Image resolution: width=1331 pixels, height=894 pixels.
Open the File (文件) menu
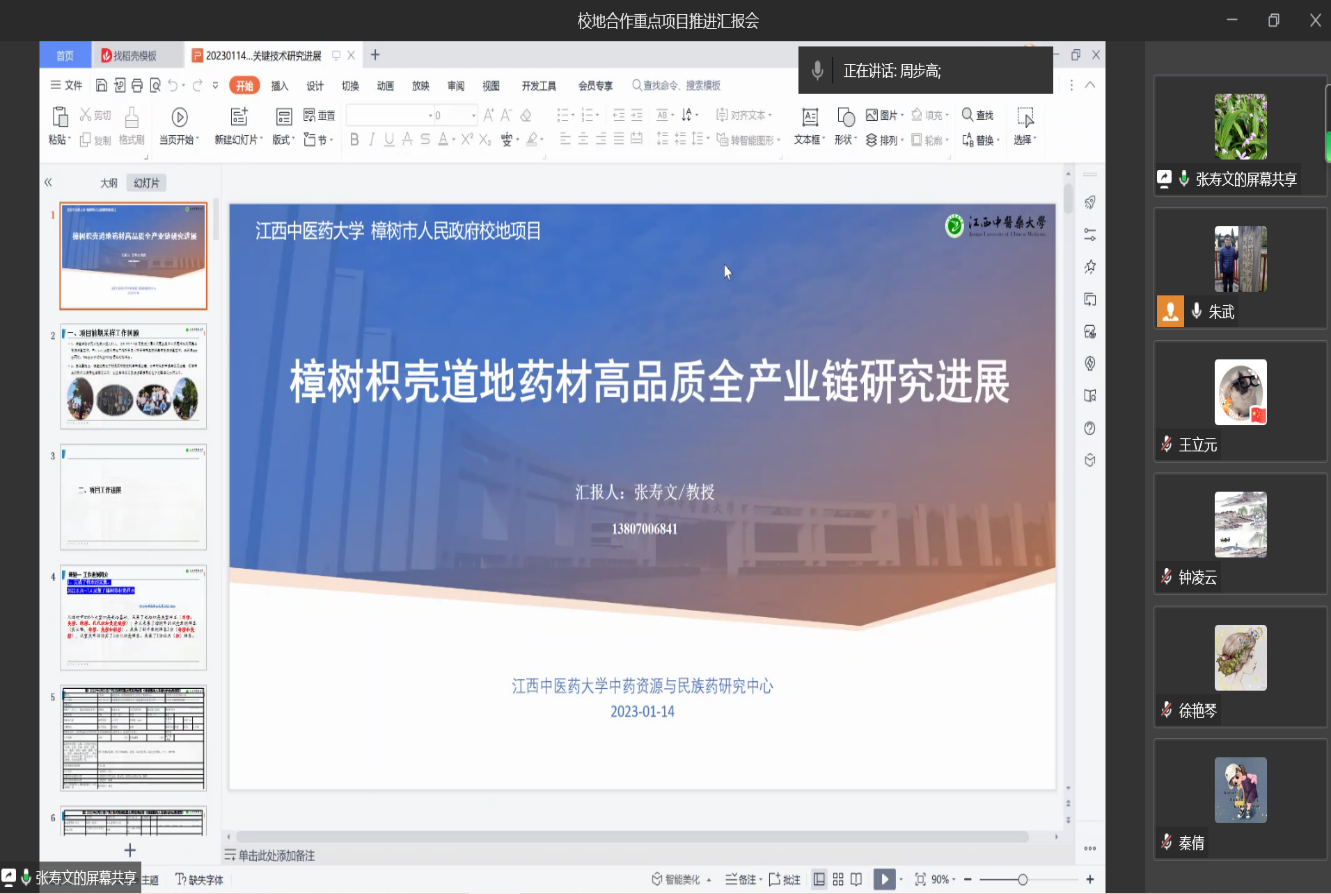[x=67, y=86]
